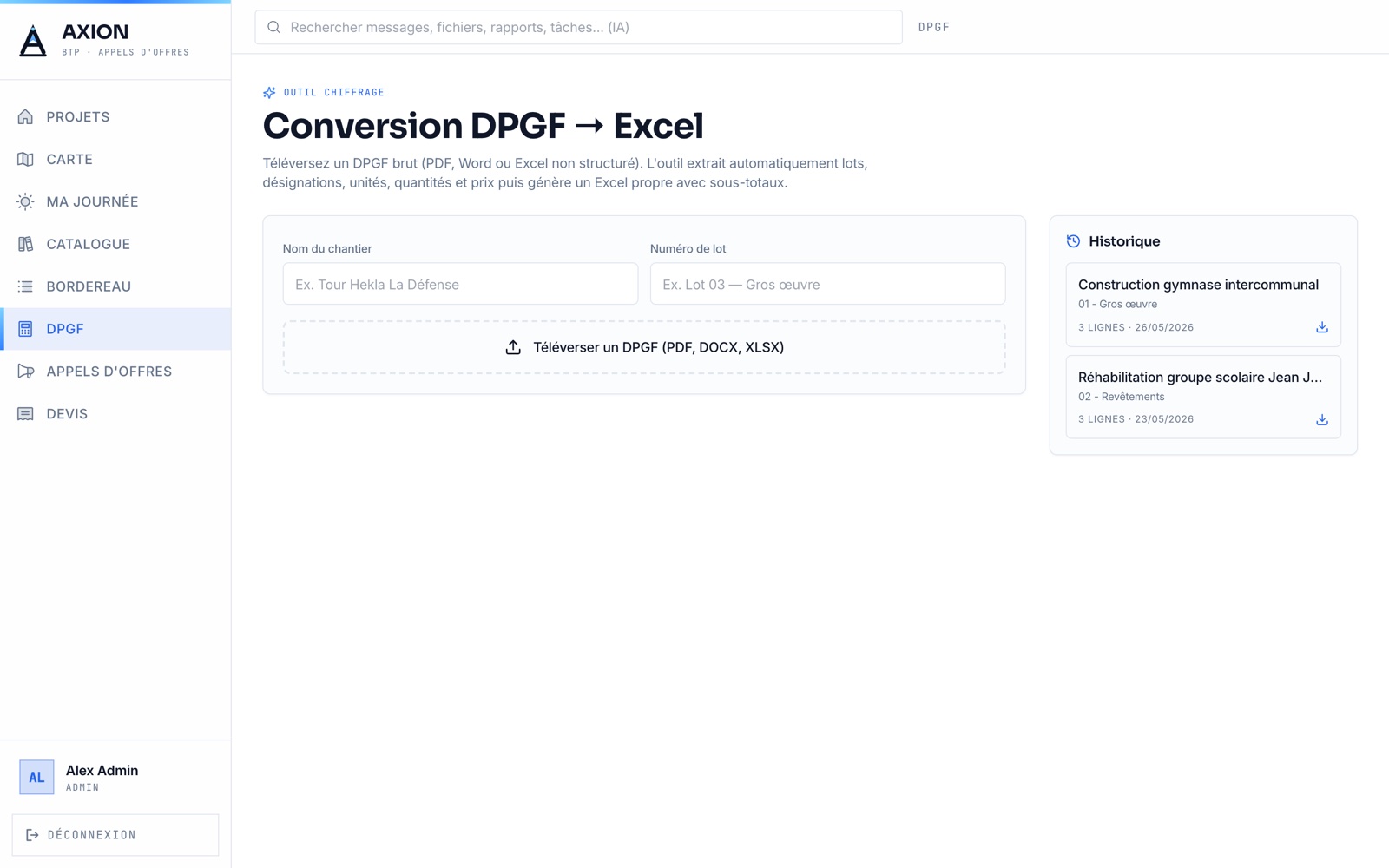Click the Historique clock icon
The image size is (1389, 868).
pos(1074,241)
